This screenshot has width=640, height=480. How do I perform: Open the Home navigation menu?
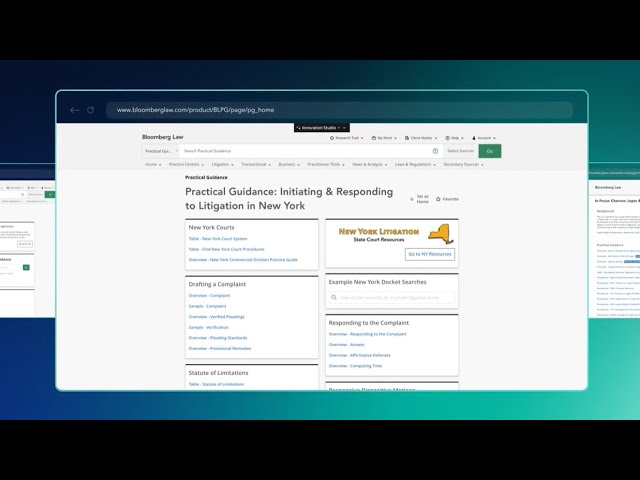point(153,164)
